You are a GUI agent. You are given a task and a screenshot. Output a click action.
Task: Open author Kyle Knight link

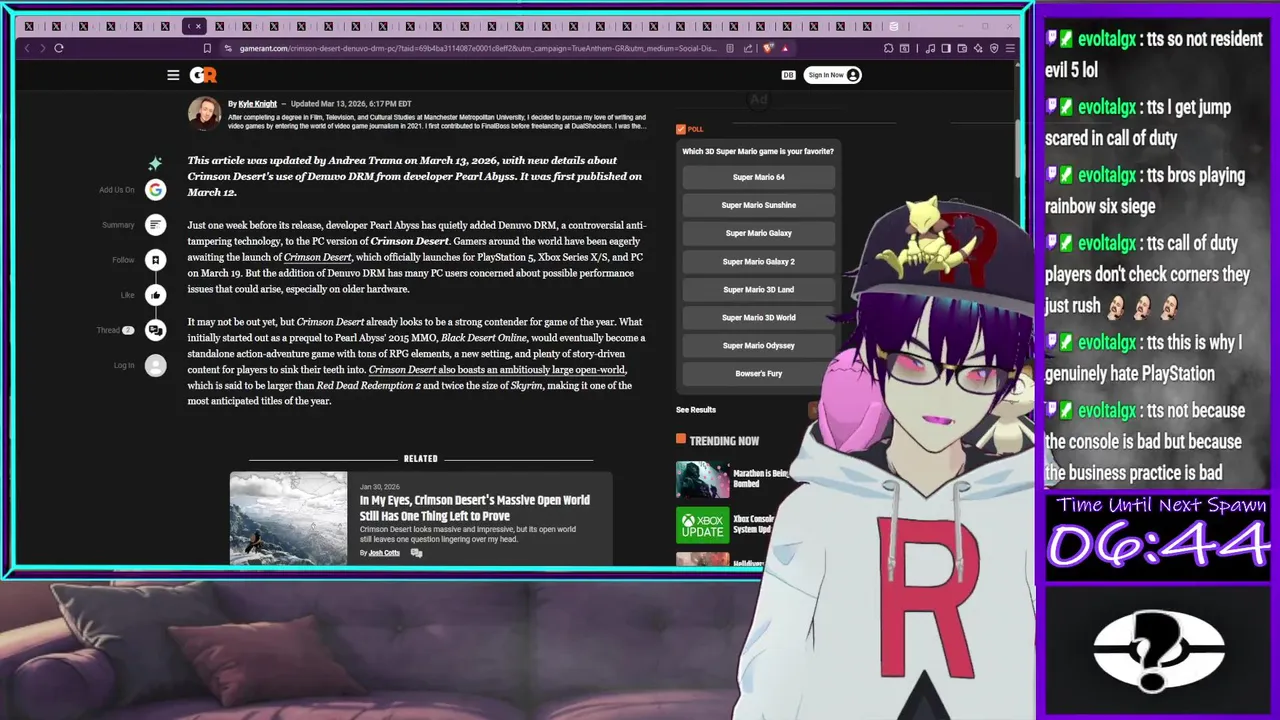257,104
